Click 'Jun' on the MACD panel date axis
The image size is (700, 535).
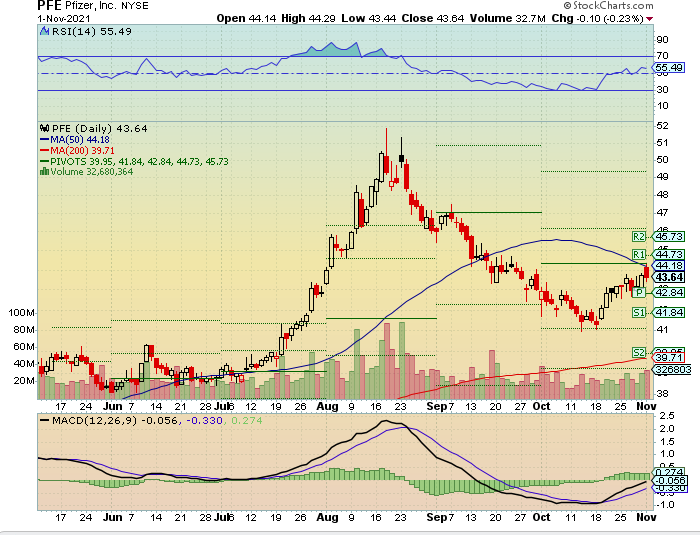(x=112, y=518)
